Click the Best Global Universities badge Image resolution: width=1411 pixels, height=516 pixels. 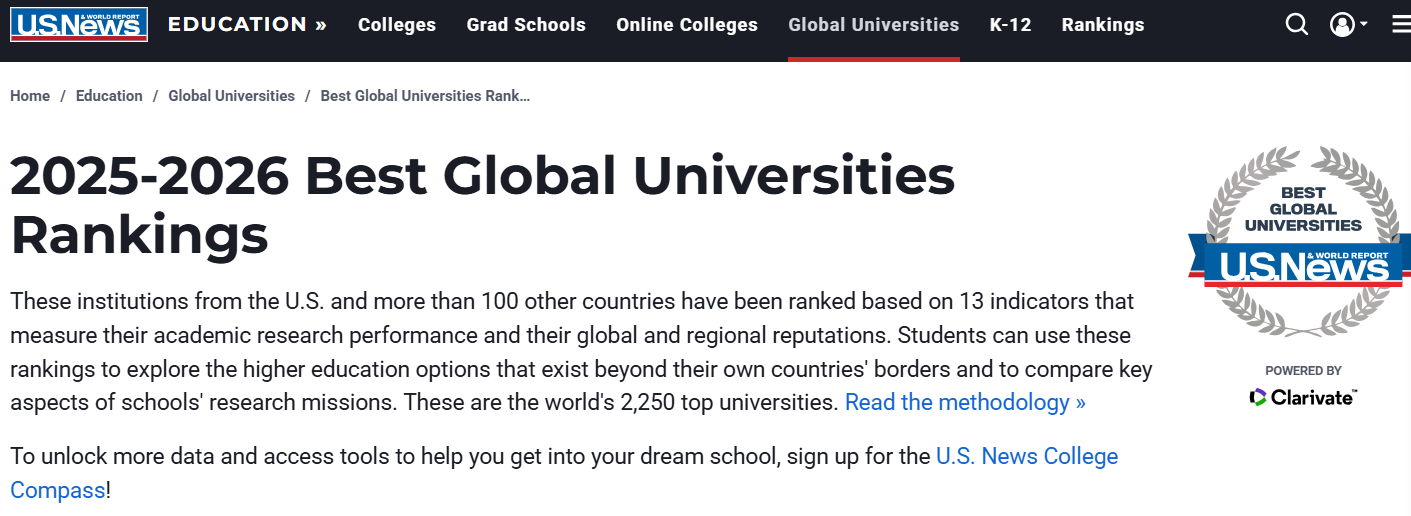coord(1299,241)
